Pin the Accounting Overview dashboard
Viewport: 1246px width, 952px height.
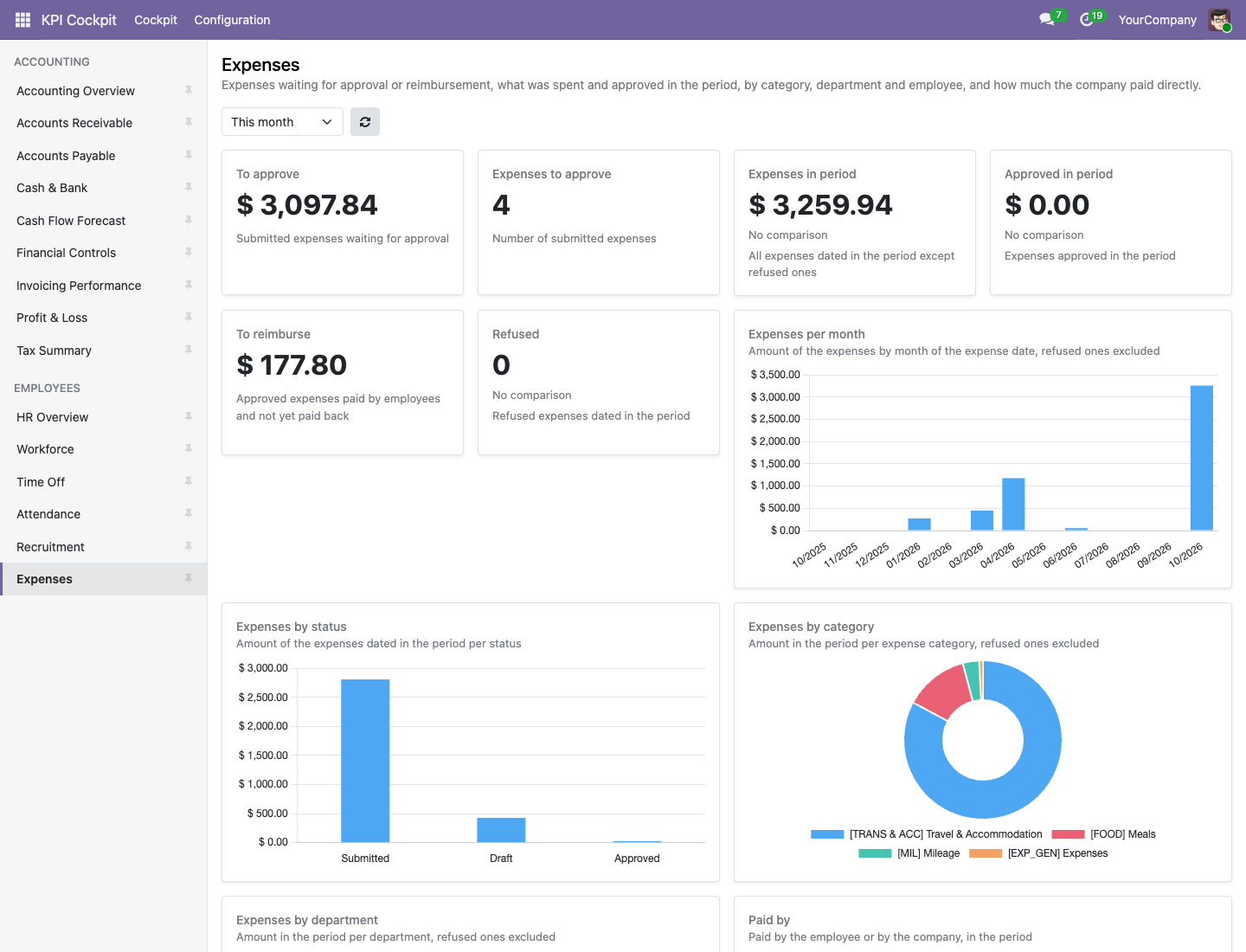(x=188, y=90)
